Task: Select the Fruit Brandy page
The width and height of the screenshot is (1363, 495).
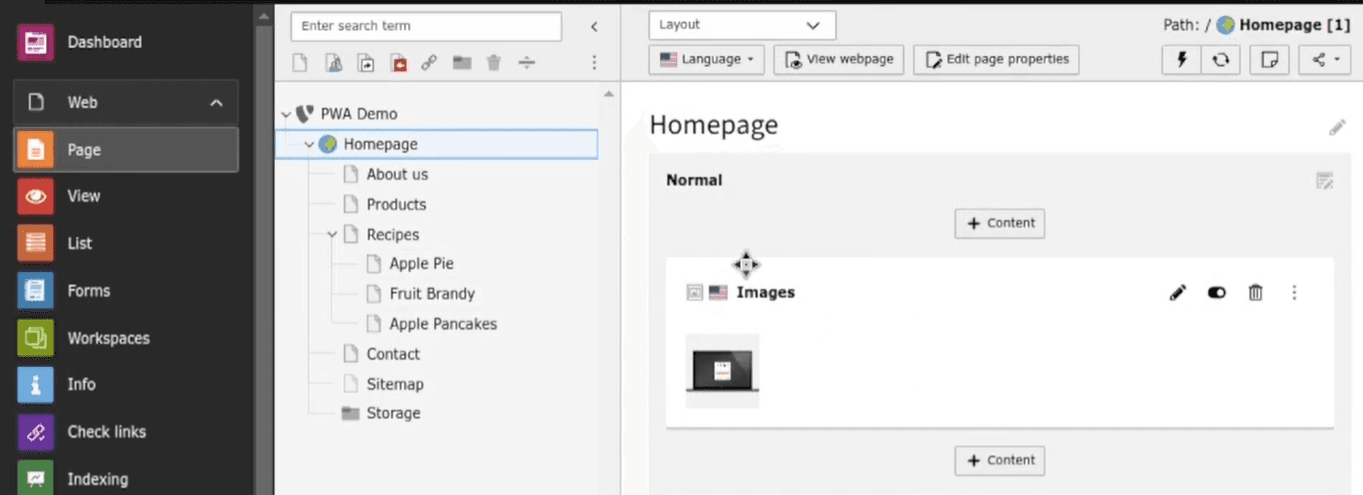Action: coord(432,293)
